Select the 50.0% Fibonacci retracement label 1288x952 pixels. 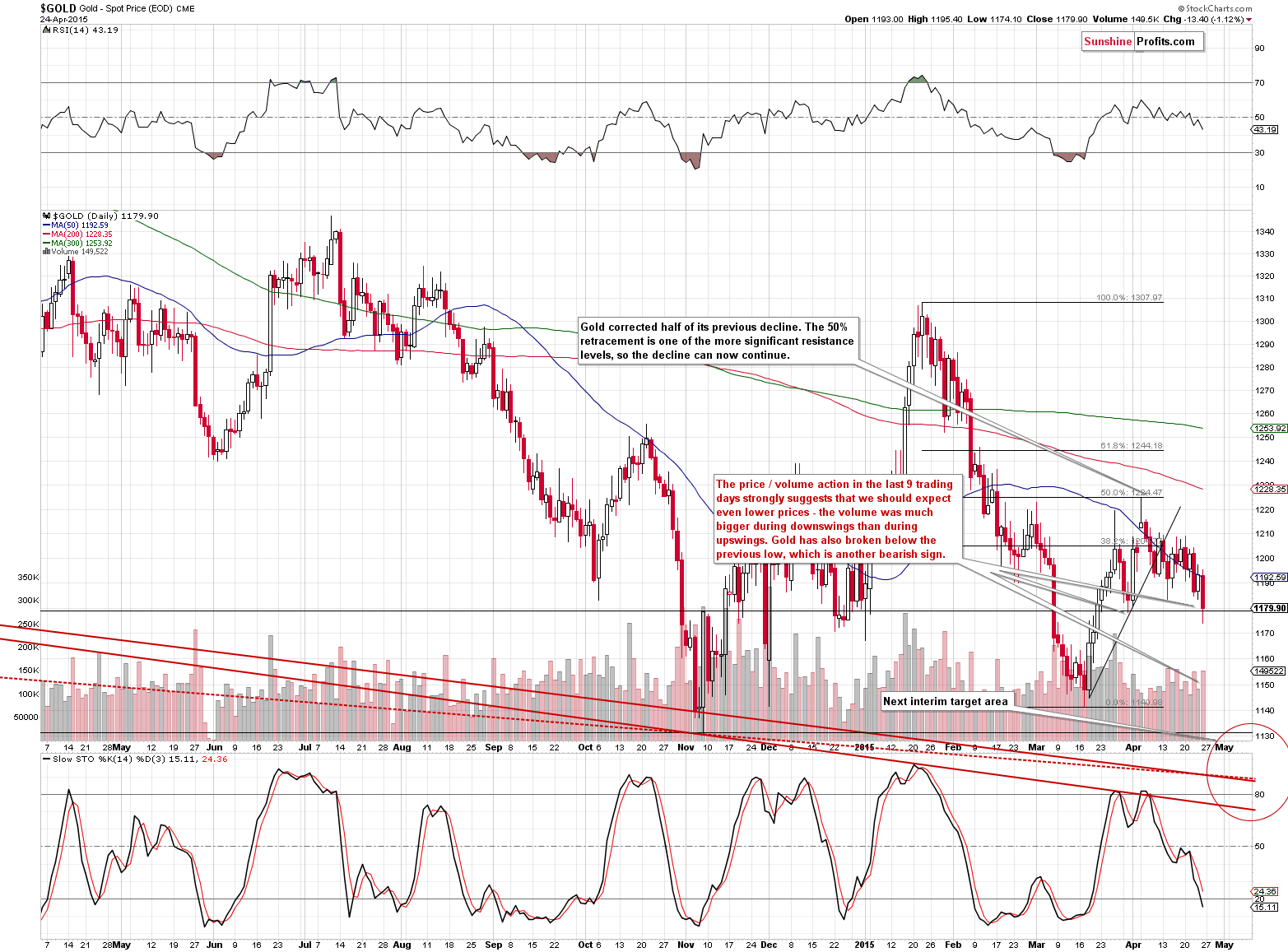coord(1132,493)
